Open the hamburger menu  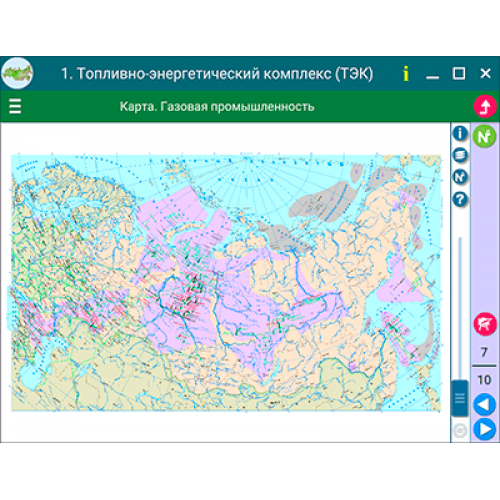(x=15, y=106)
